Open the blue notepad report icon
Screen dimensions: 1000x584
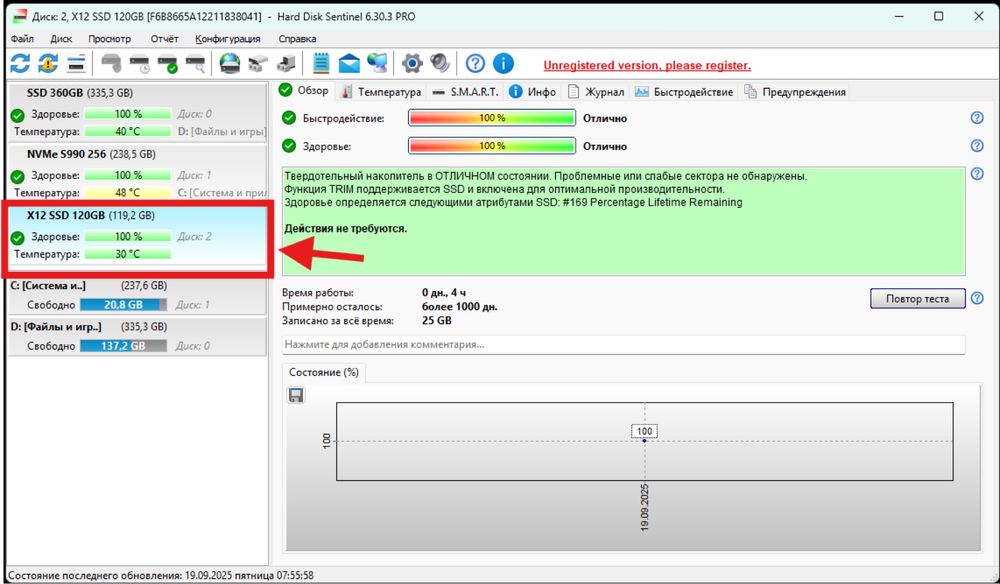pyautogui.click(x=321, y=63)
